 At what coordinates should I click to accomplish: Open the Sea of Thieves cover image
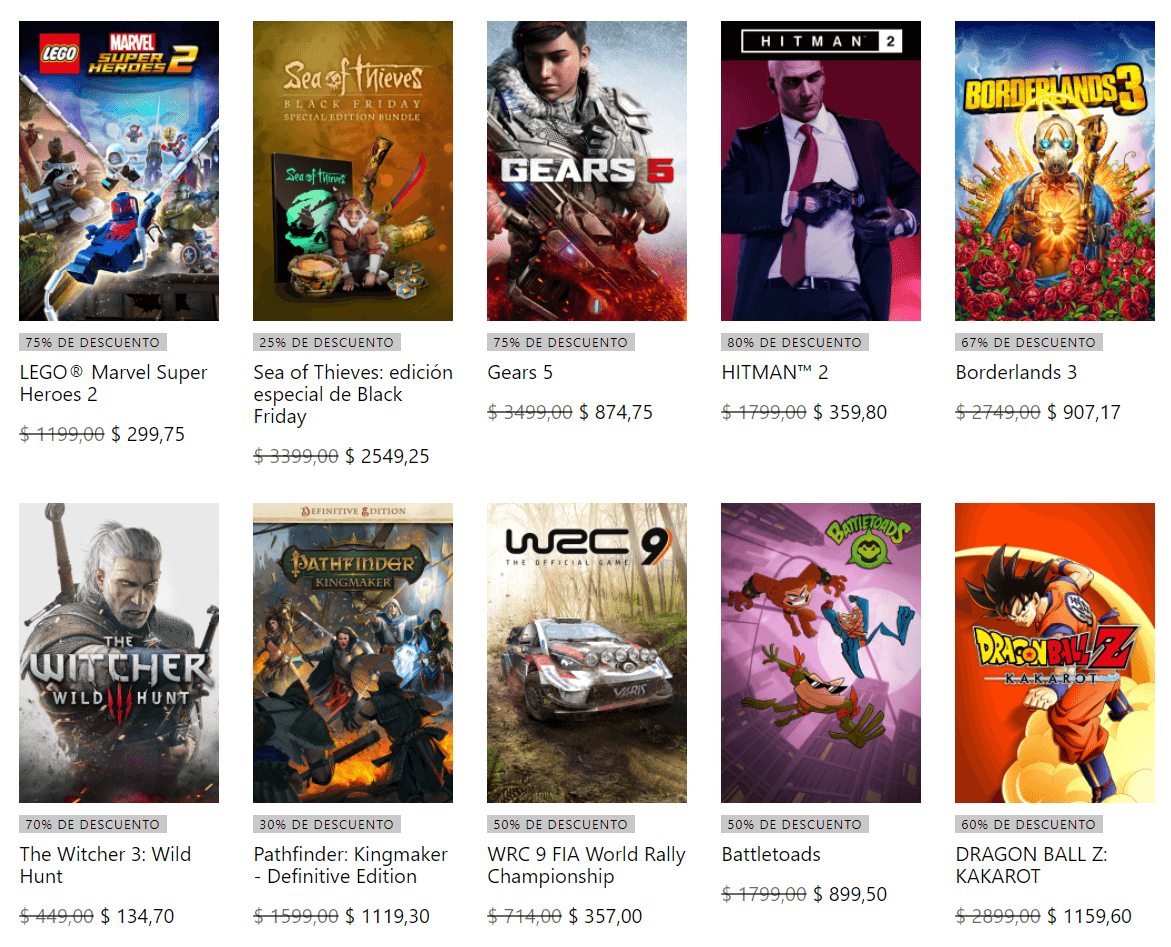pyautogui.click(x=352, y=171)
